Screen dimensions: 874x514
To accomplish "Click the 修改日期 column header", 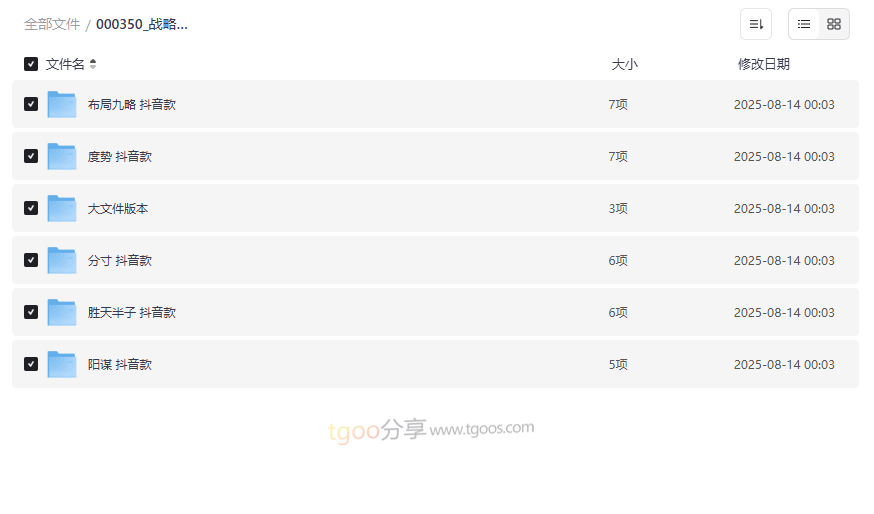I will click(764, 64).
